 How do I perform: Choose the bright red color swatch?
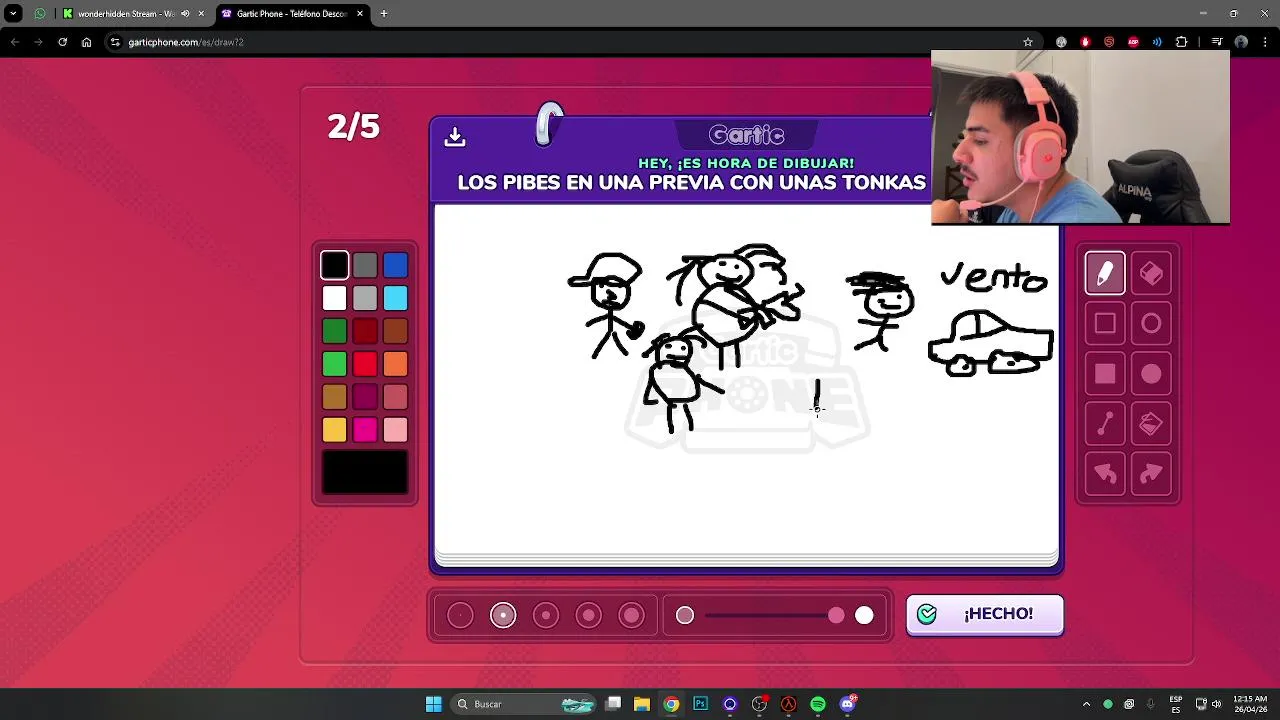365,364
